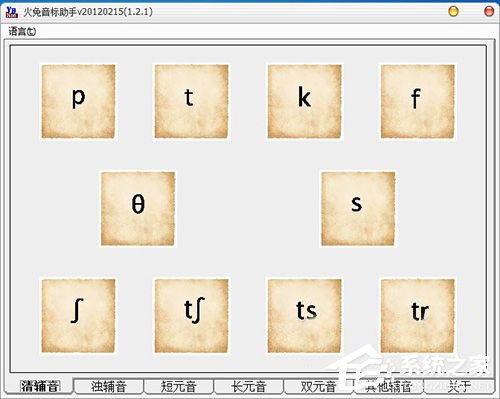Open the 短元音 tab
500x399 pixels.
(x=179, y=387)
